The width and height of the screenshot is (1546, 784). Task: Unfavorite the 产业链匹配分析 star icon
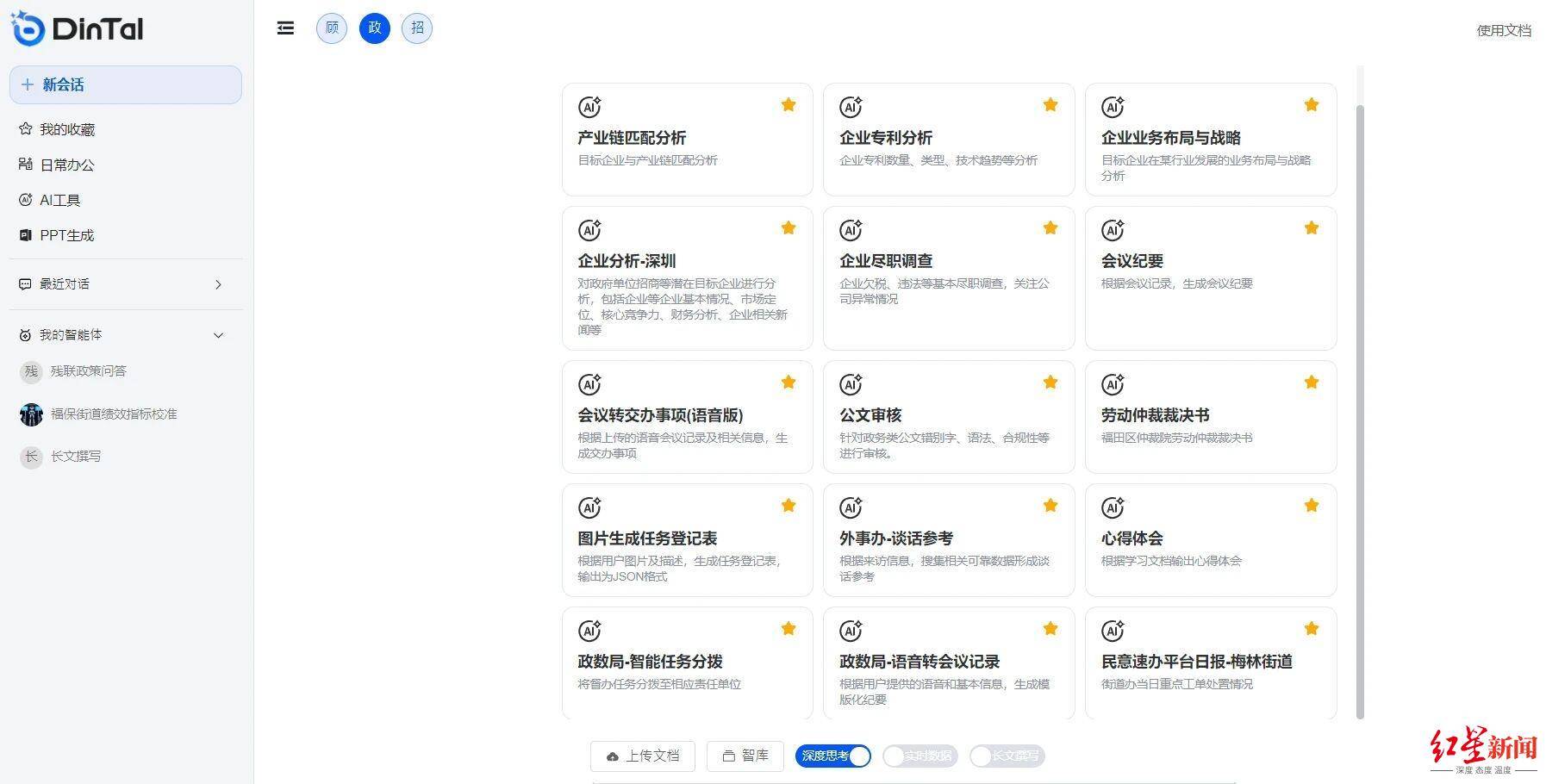[788, 105]
